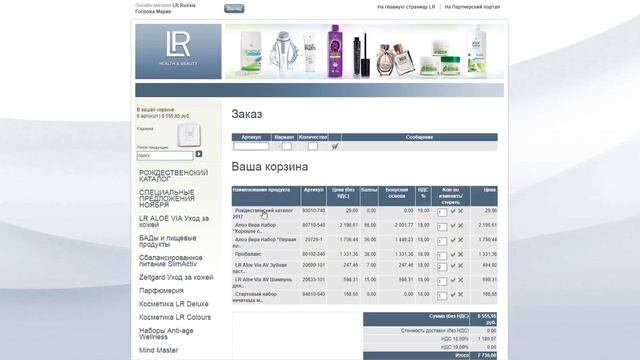Click the products banner image

pos(364,51)
